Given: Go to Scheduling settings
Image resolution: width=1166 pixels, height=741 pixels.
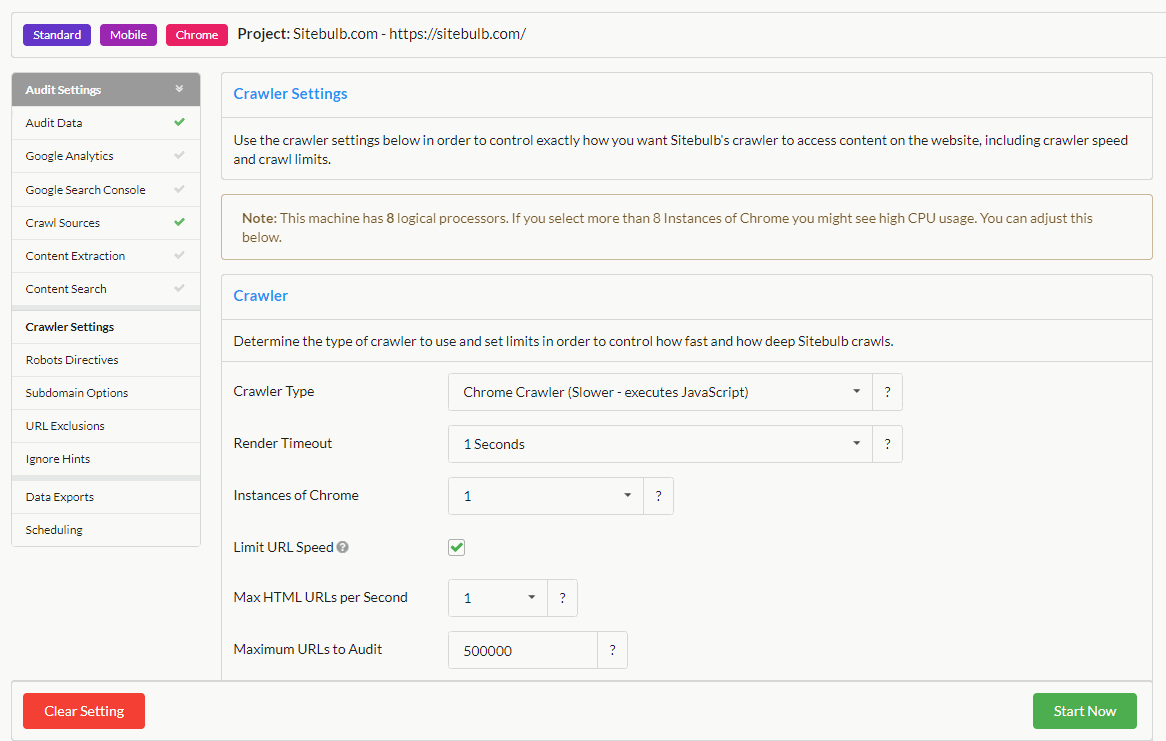Looking at the screenshot, I should click(x=106, y=530).
